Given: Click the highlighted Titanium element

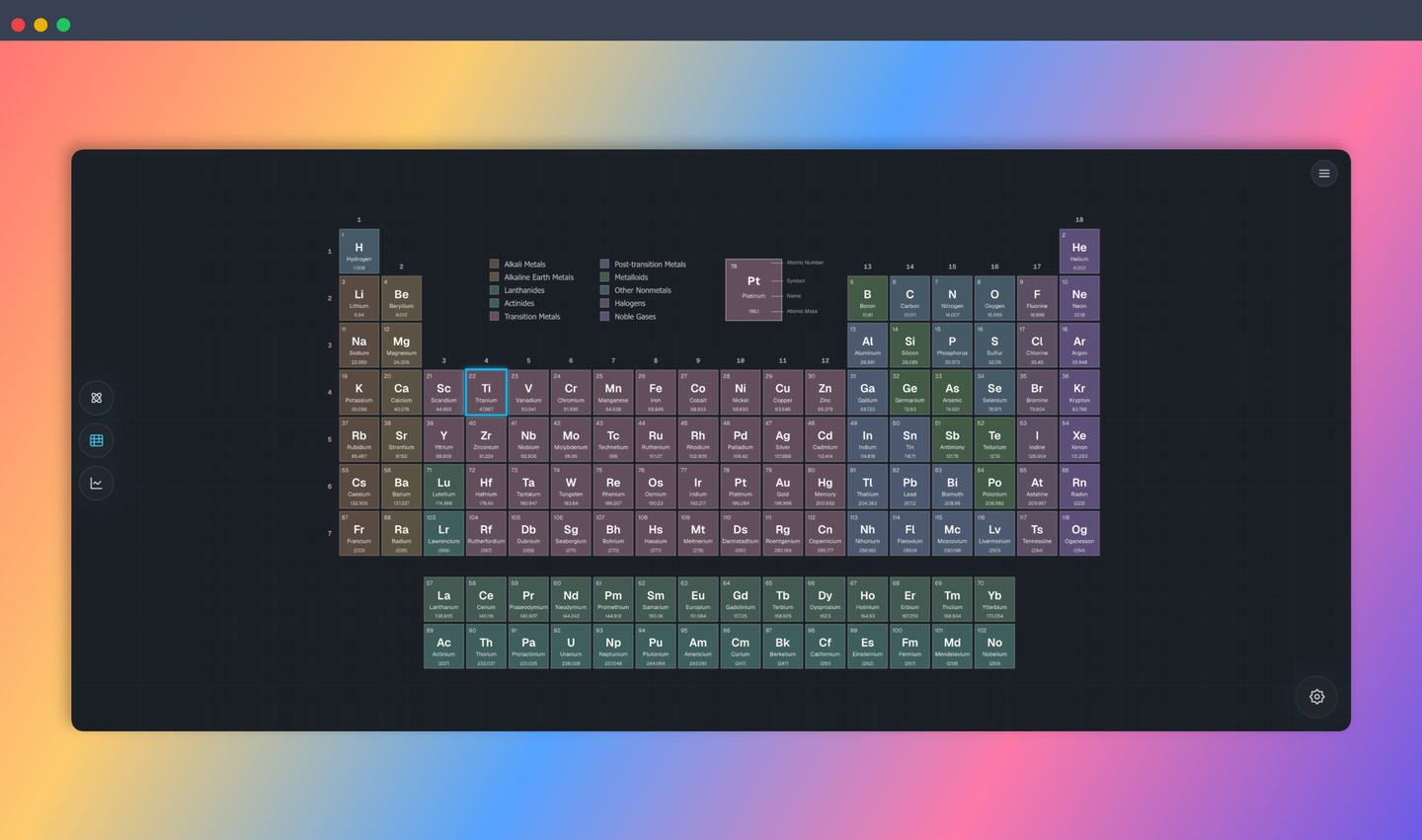Looking at the screenshot, I should tap(485, 392).
